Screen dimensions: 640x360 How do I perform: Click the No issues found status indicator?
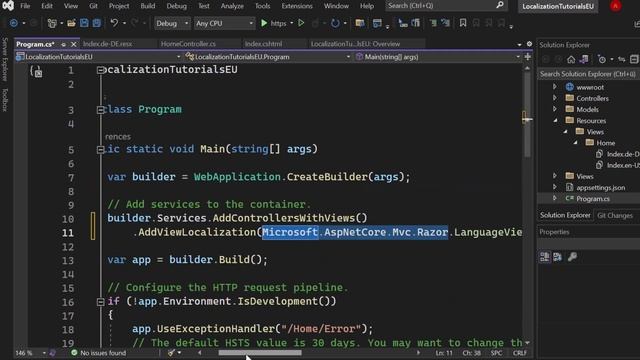click(98, 353)
